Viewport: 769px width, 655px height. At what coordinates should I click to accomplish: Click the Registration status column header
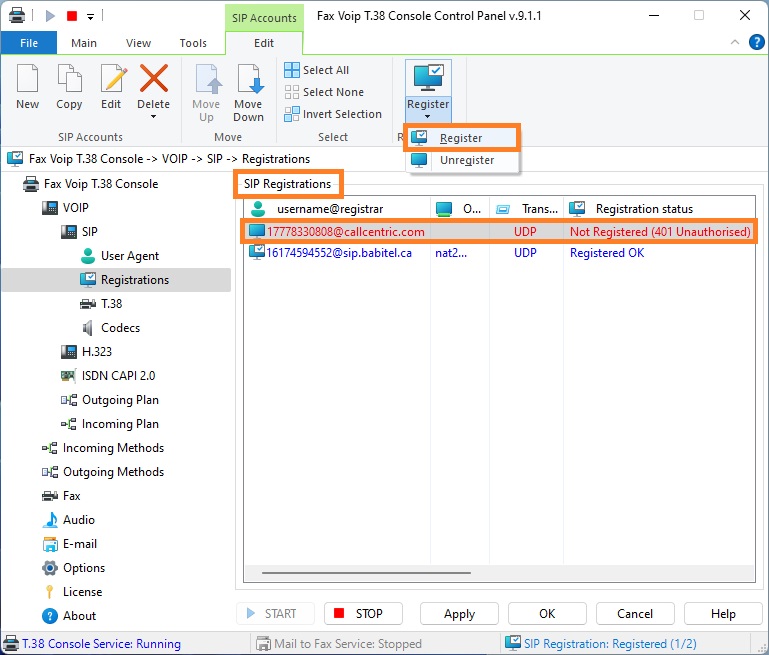click(659, 209)
